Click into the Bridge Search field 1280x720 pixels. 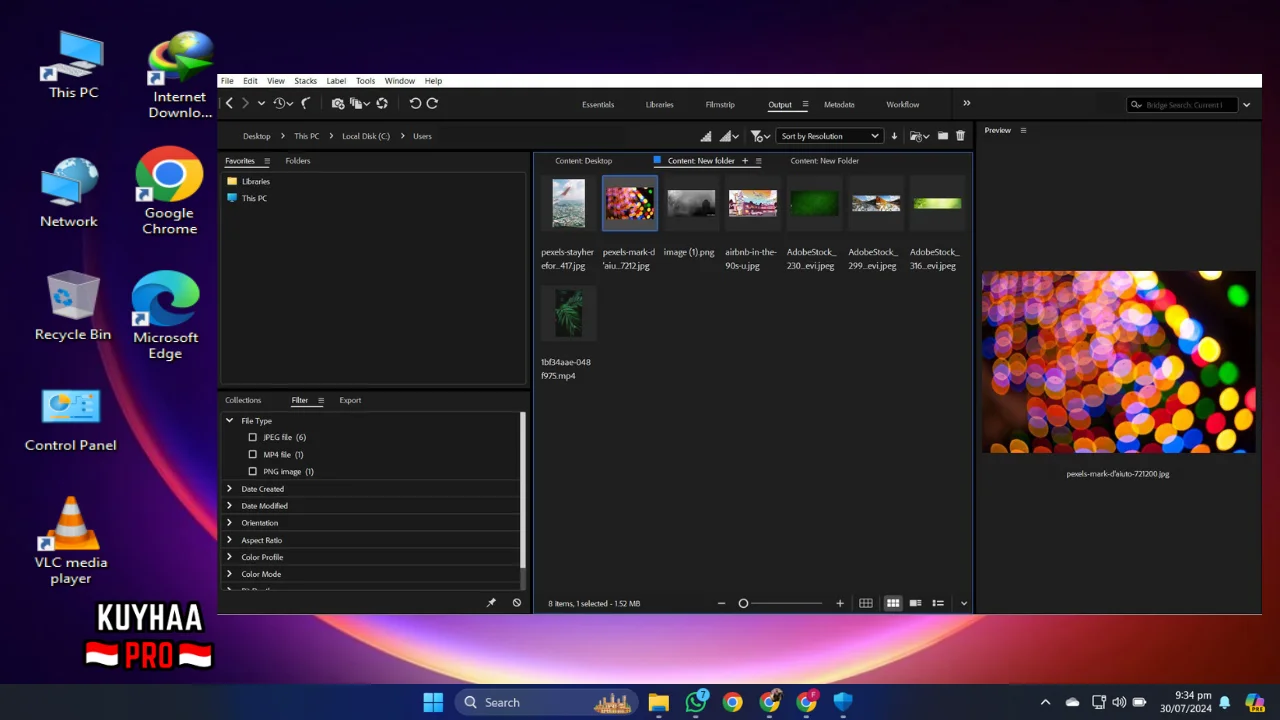(x=1182, y=105)
